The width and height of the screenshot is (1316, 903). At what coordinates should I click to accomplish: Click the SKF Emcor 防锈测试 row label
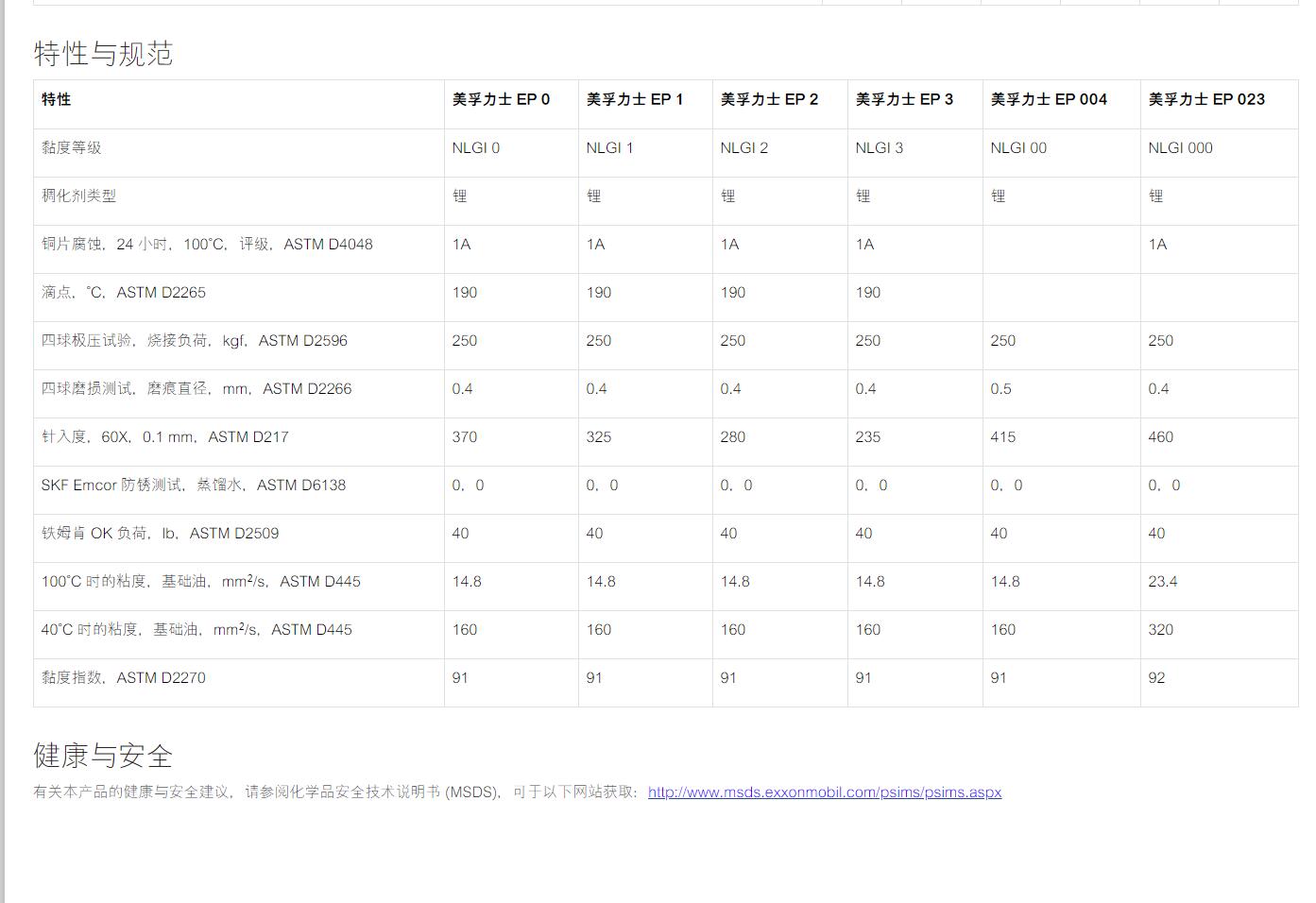click(194, 485)
